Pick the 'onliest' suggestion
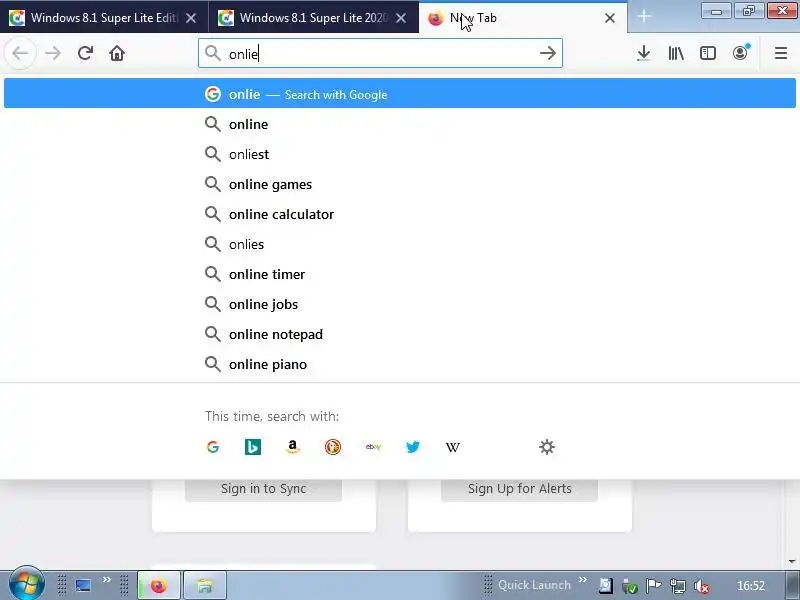This screenshot has height=600, width=800. point(400,154)
